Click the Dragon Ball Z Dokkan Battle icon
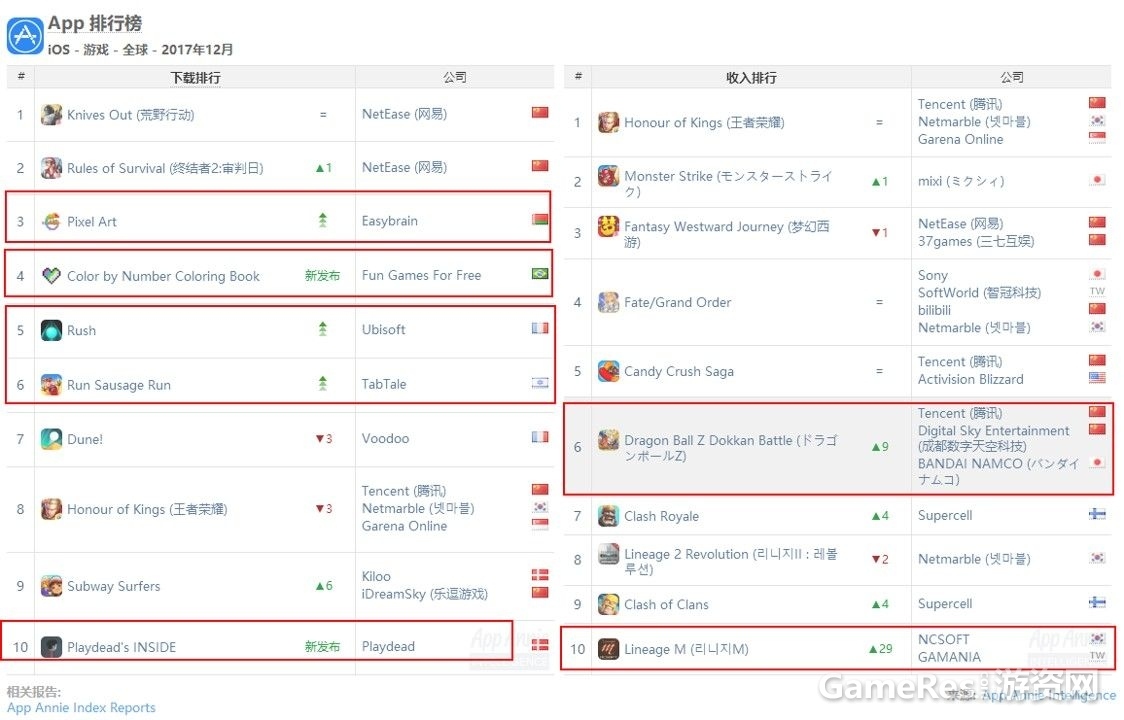Viewport: 1124px width, 720px height. pyautogui.click(x=609, y=440)
